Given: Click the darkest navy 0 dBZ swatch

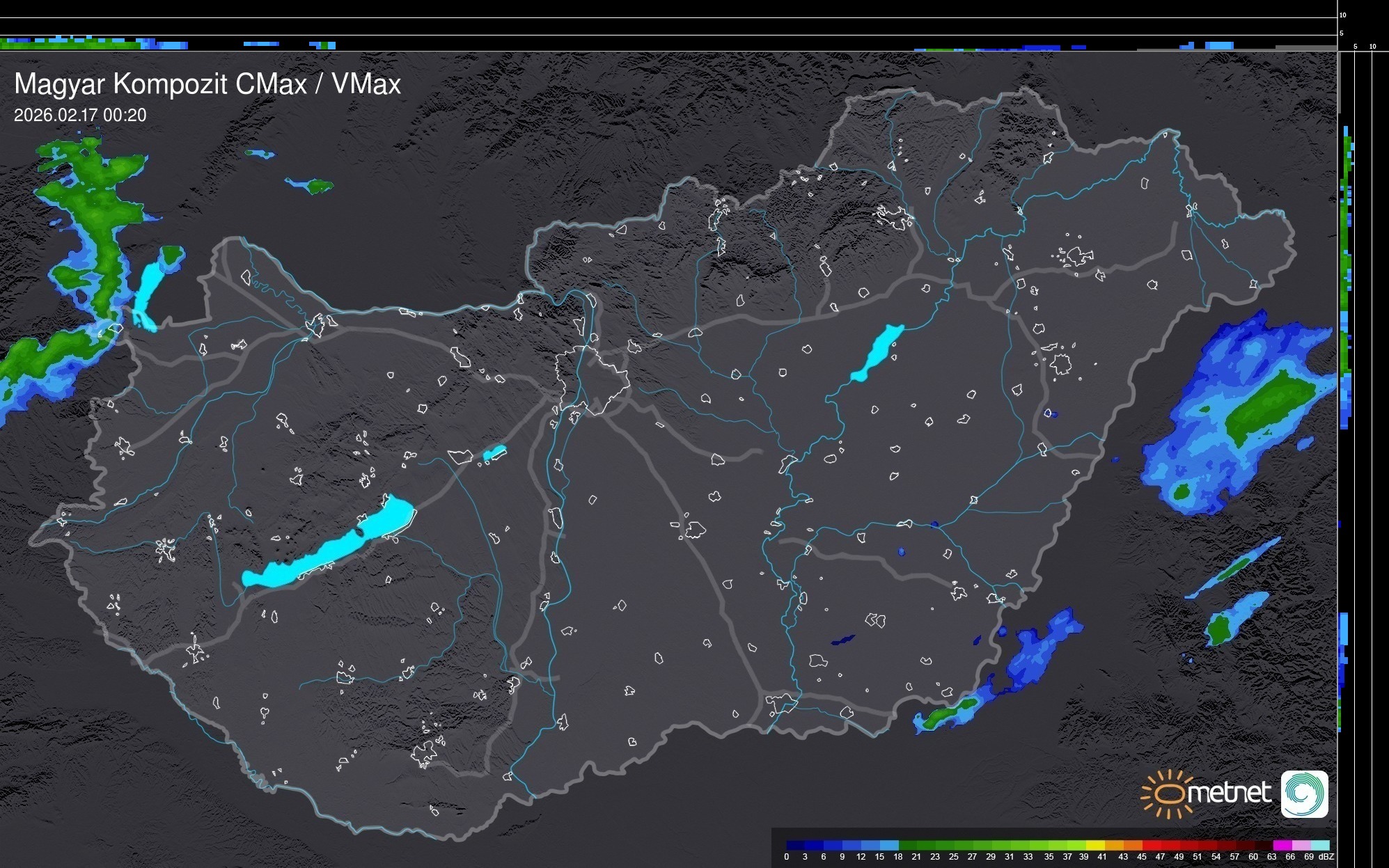Looking at the screenshot, I should coord(795,845).
